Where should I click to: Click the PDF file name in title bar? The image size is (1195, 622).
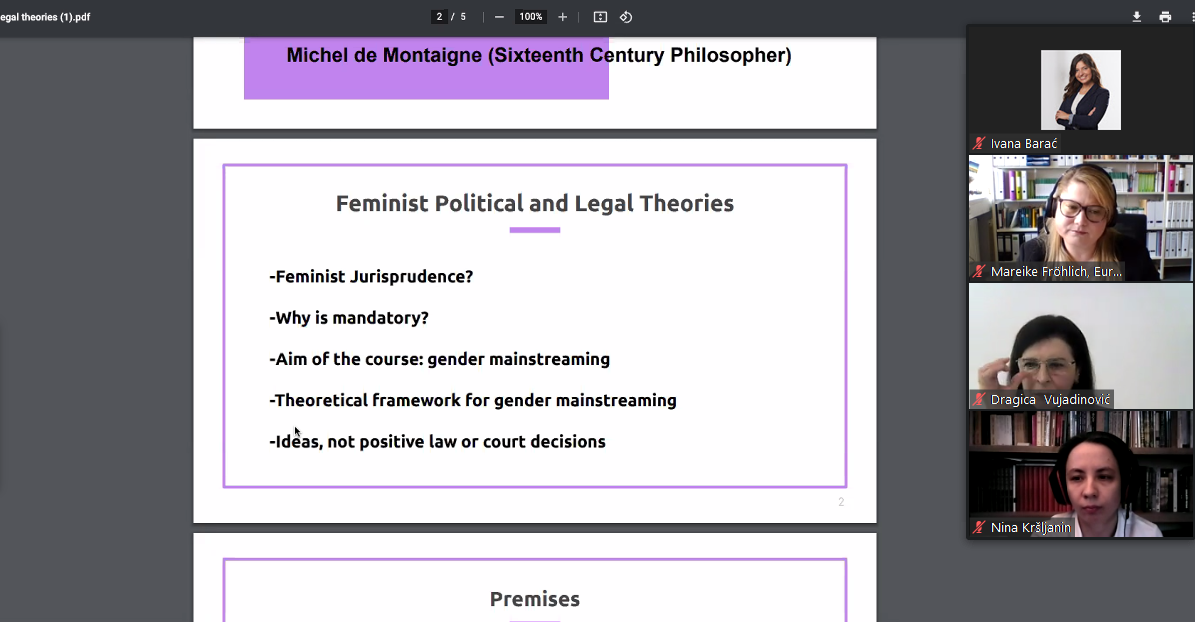point(45,17)
